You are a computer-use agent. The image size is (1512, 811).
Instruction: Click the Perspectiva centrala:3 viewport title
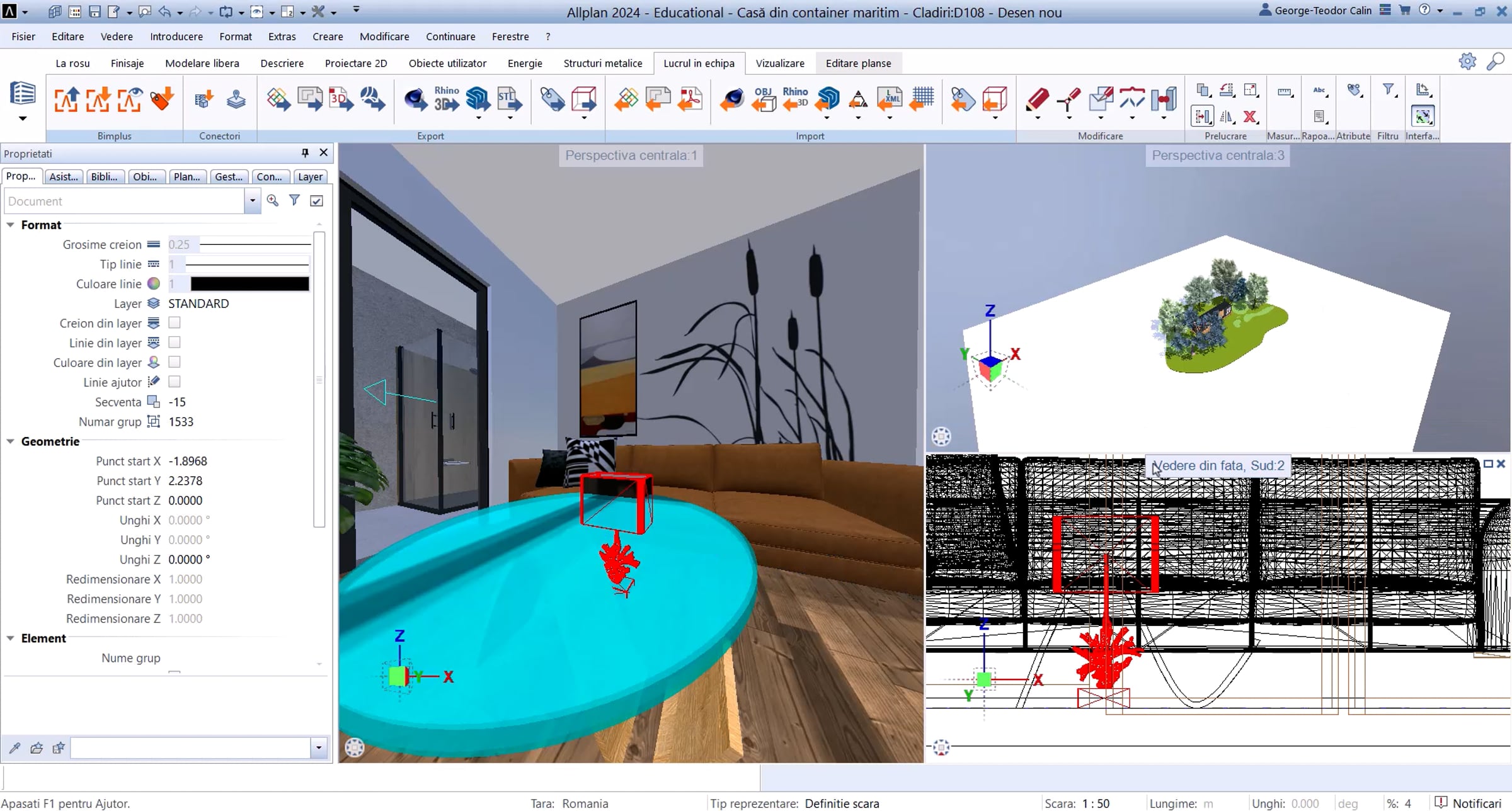tap(1218, 156)
